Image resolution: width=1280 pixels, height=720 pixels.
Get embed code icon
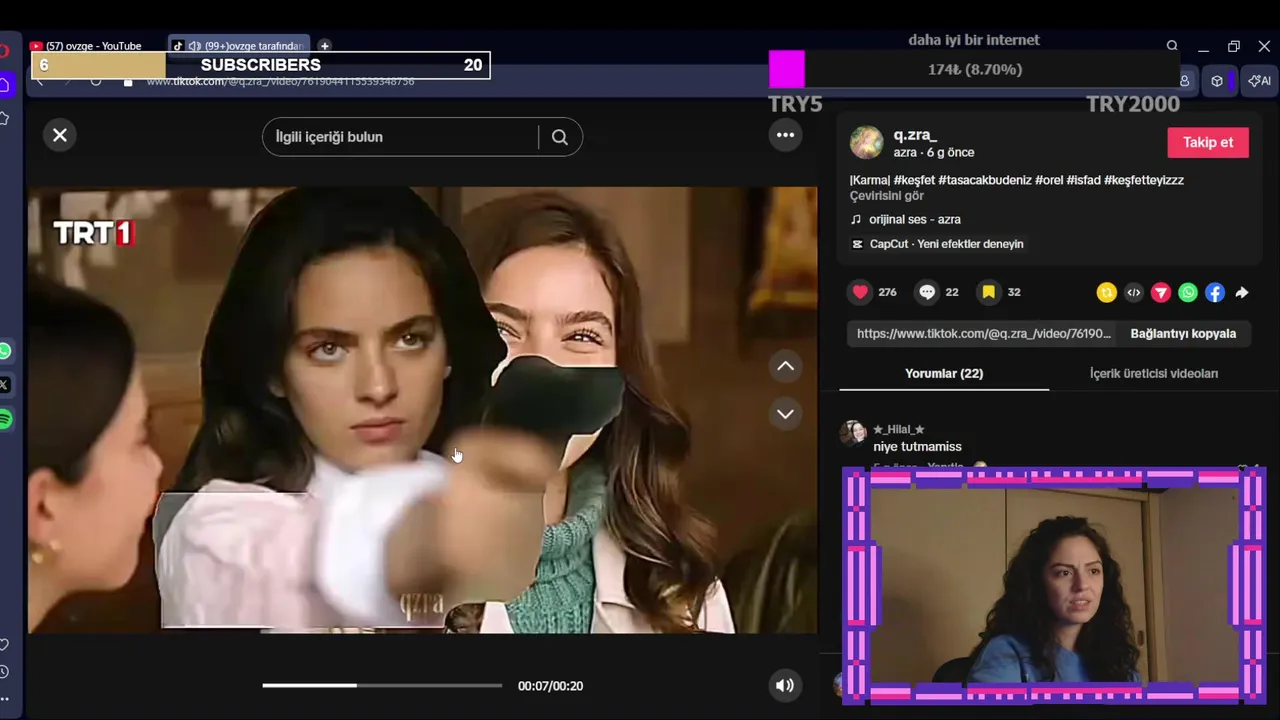click(x=1133, y=292)
